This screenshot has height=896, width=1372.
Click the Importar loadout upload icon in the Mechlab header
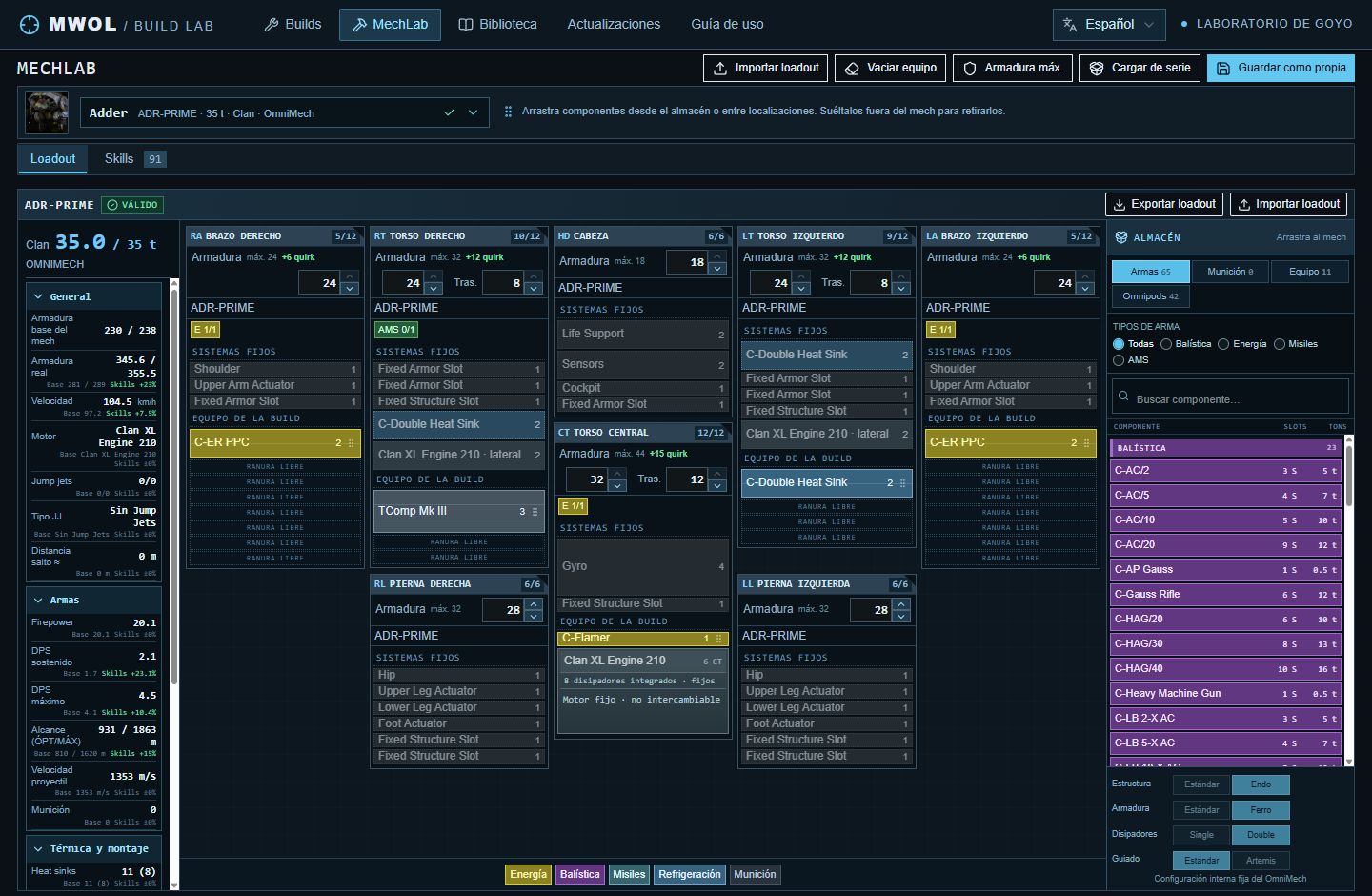pyautogui.click(x=719, y=68)
